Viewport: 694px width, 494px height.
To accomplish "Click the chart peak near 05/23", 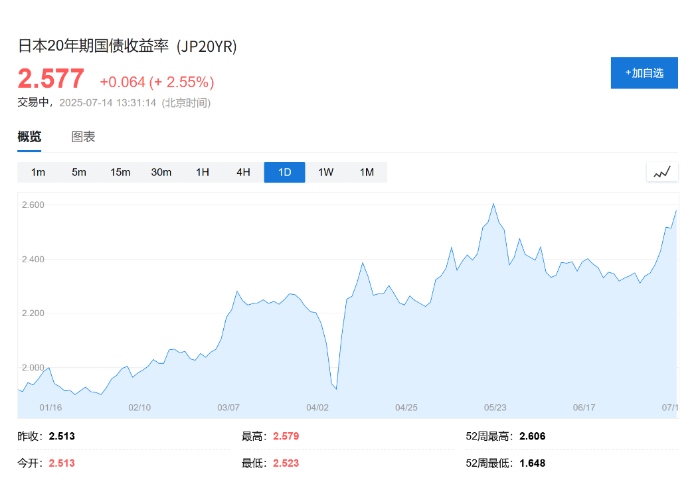I will pyautogui.click(x=494, y=204).
